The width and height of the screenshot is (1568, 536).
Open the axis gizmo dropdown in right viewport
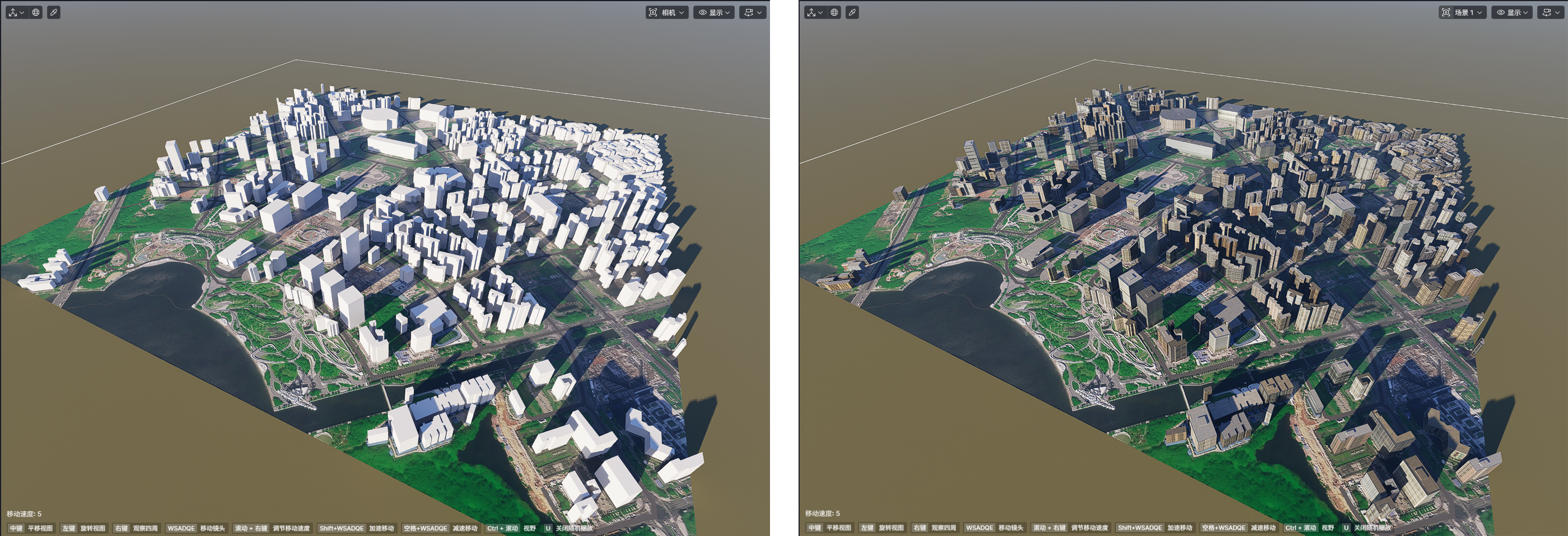point(814,12)
